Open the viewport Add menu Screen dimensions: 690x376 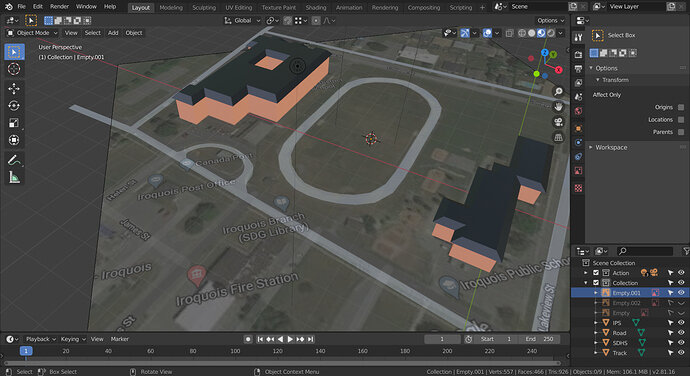click(113, 33)
